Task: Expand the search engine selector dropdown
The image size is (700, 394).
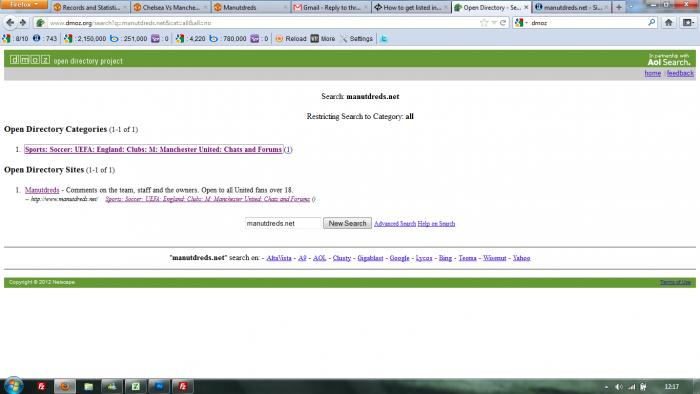Action: [521, 22]
